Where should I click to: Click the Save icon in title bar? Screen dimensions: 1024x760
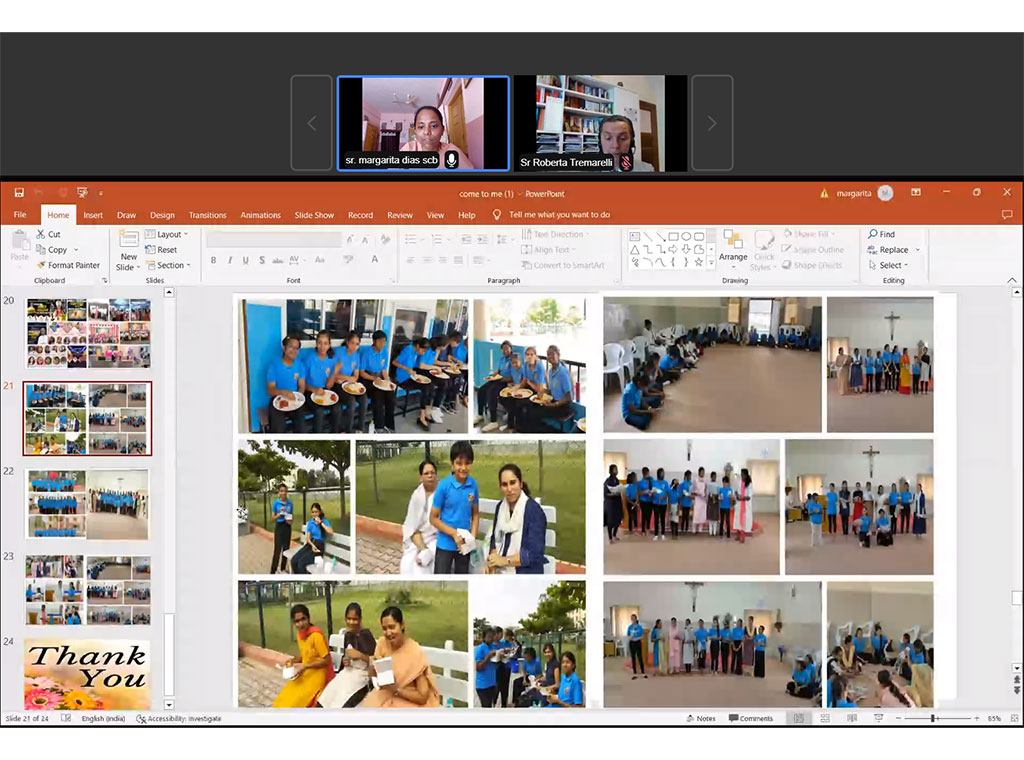point(19,193)
